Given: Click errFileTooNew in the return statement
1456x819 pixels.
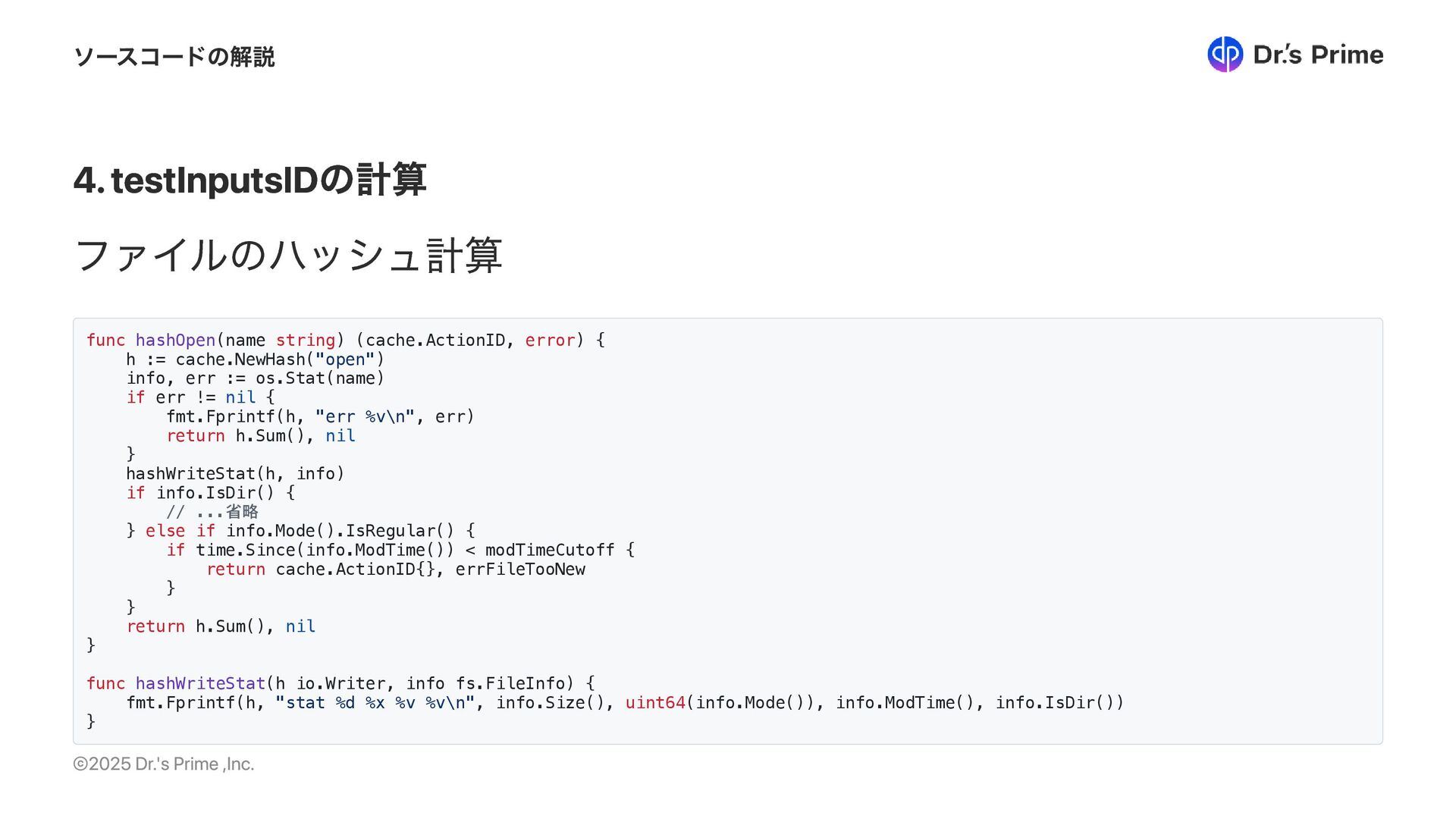Looking at the screenshot, I should pos(519,570).
